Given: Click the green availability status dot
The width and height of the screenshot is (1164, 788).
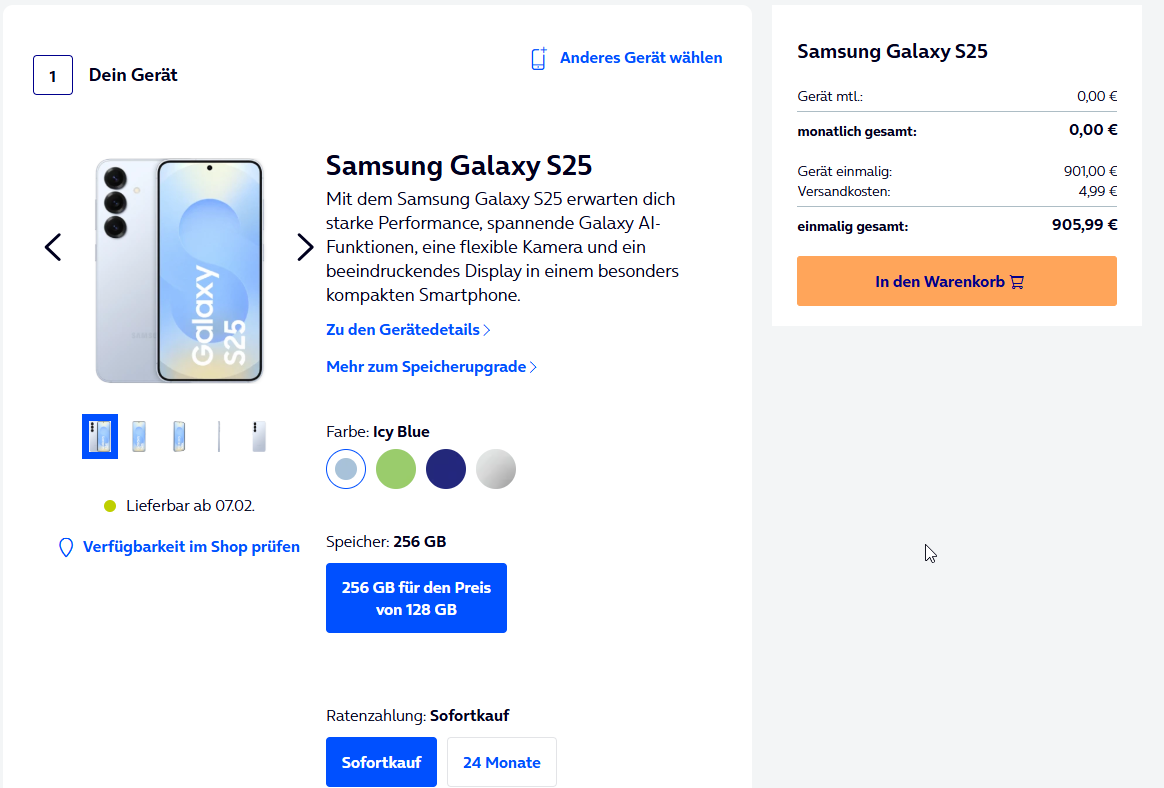Looking at the screenshot, I should pos(110,506).
